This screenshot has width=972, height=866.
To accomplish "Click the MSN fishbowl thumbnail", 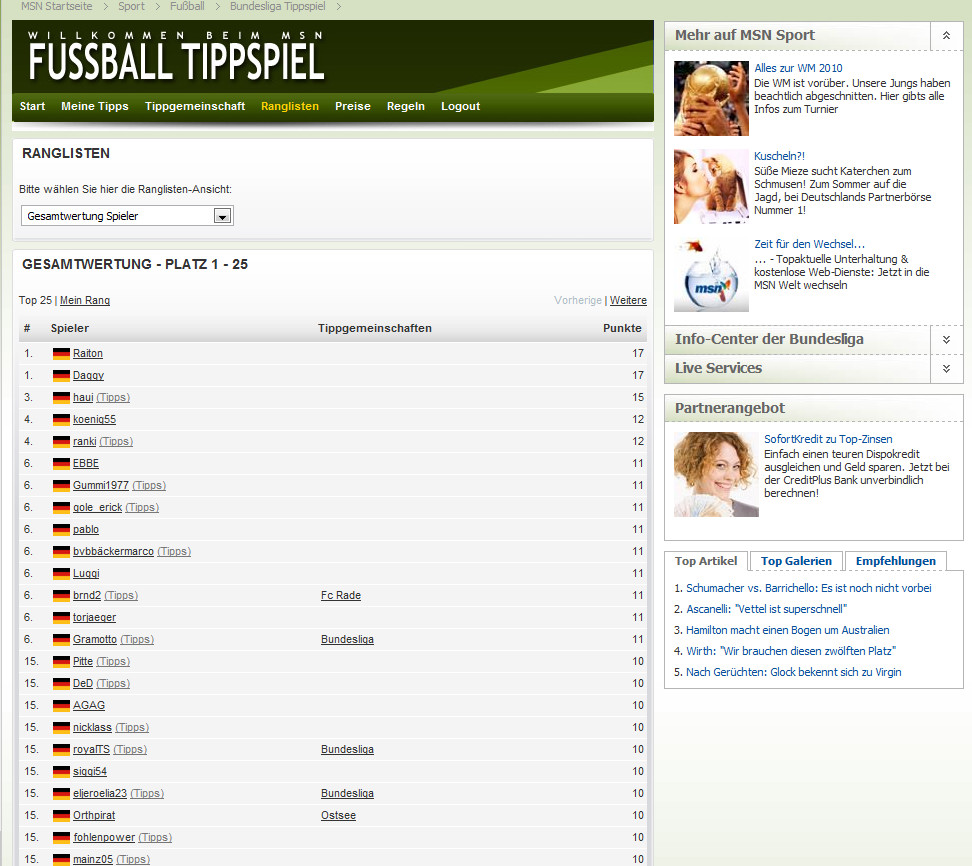I will click(x=711, y=275).
